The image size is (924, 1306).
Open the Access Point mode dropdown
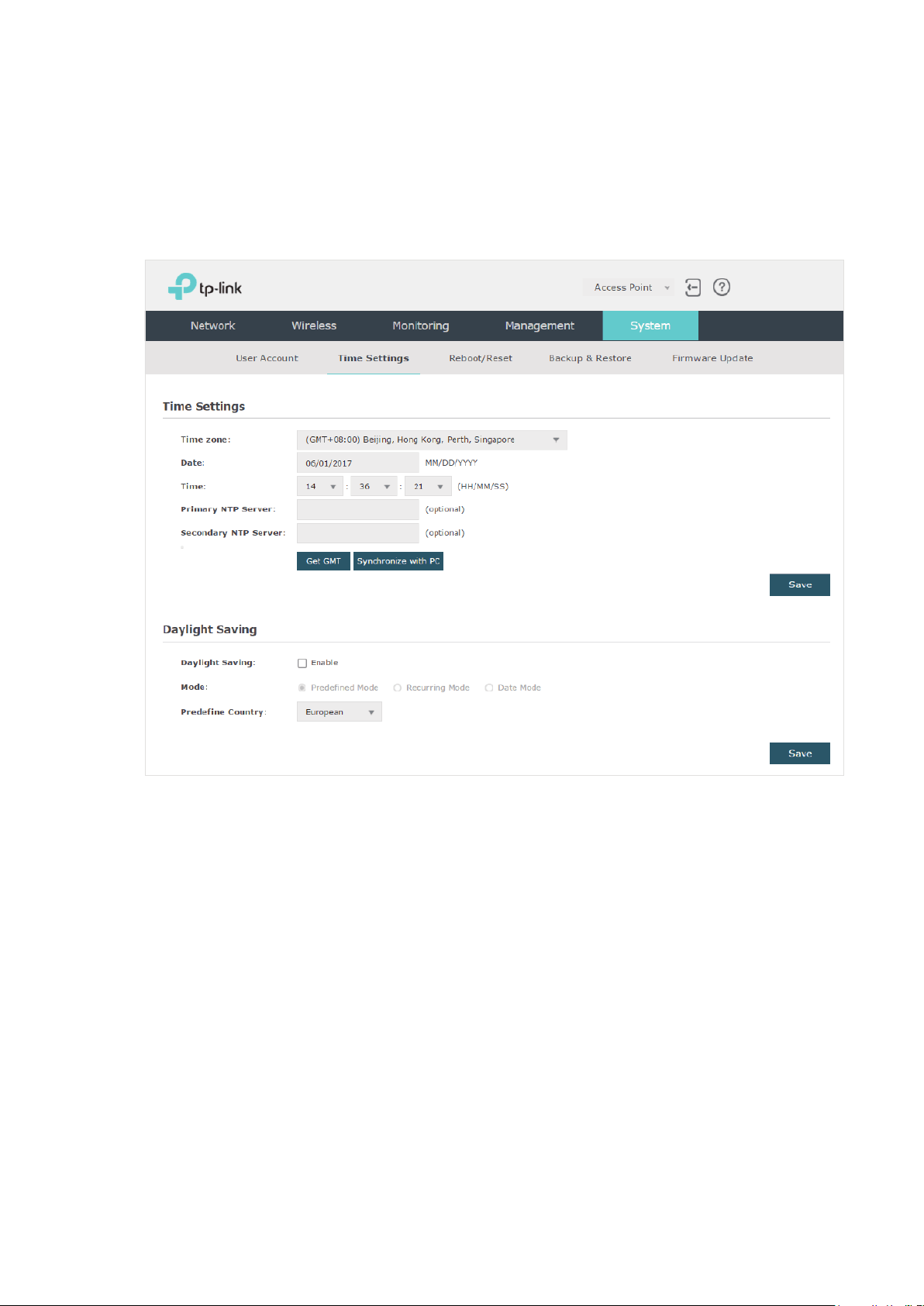click(x=629, y=288)
